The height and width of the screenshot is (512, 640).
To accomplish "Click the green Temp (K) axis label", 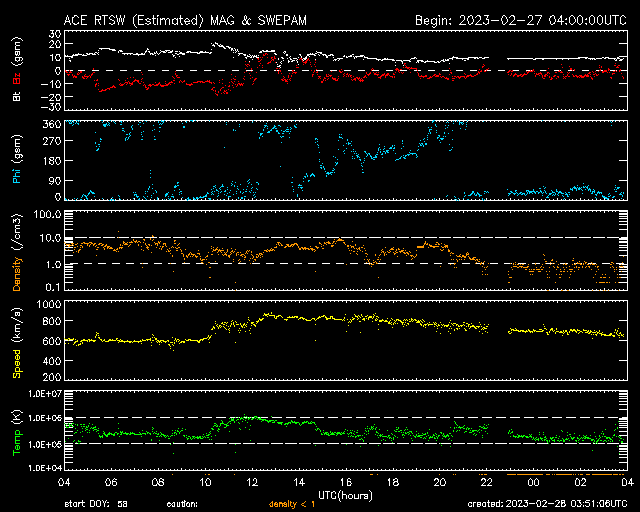I will point(16,430).
